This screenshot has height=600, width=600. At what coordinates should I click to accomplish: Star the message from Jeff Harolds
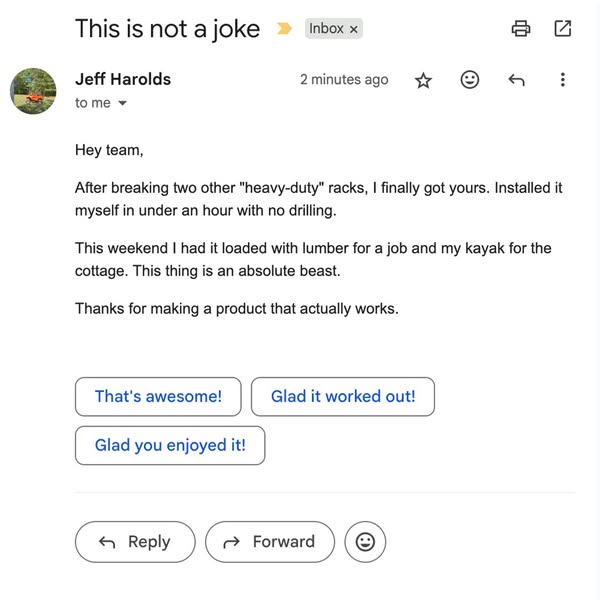[x=423, y=80]
